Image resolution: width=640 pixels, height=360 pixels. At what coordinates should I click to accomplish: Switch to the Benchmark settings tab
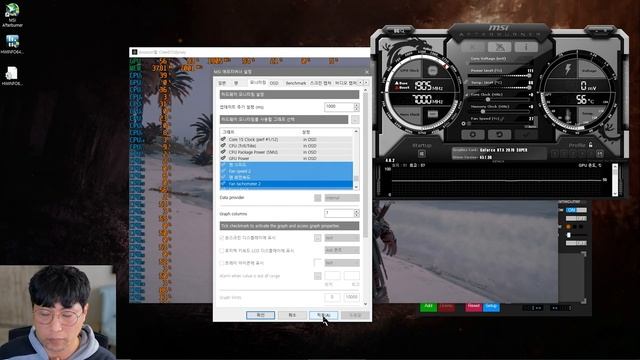pos(296,83)
